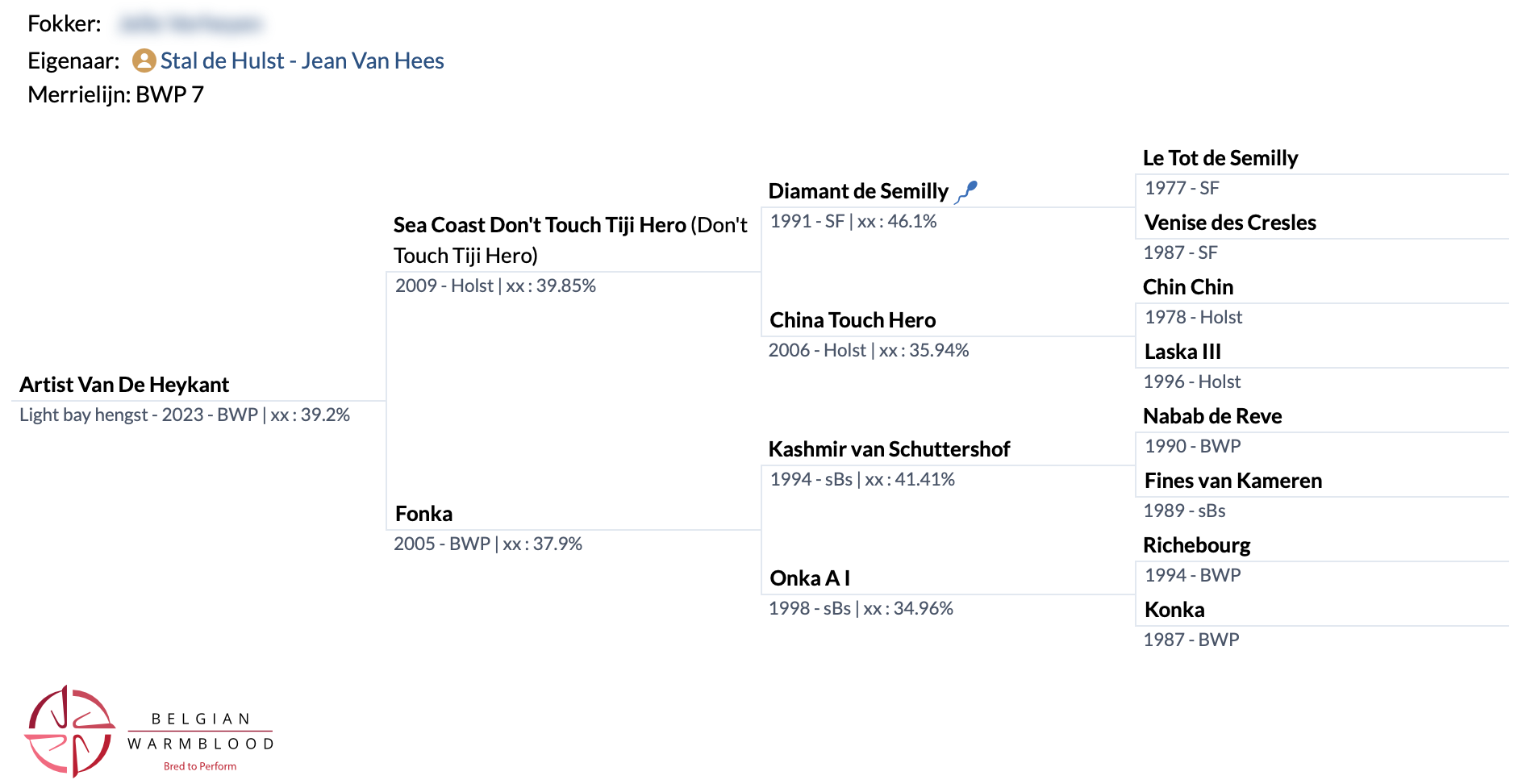
Task: Select the Laska III entry
Action: pos(1182,352)
